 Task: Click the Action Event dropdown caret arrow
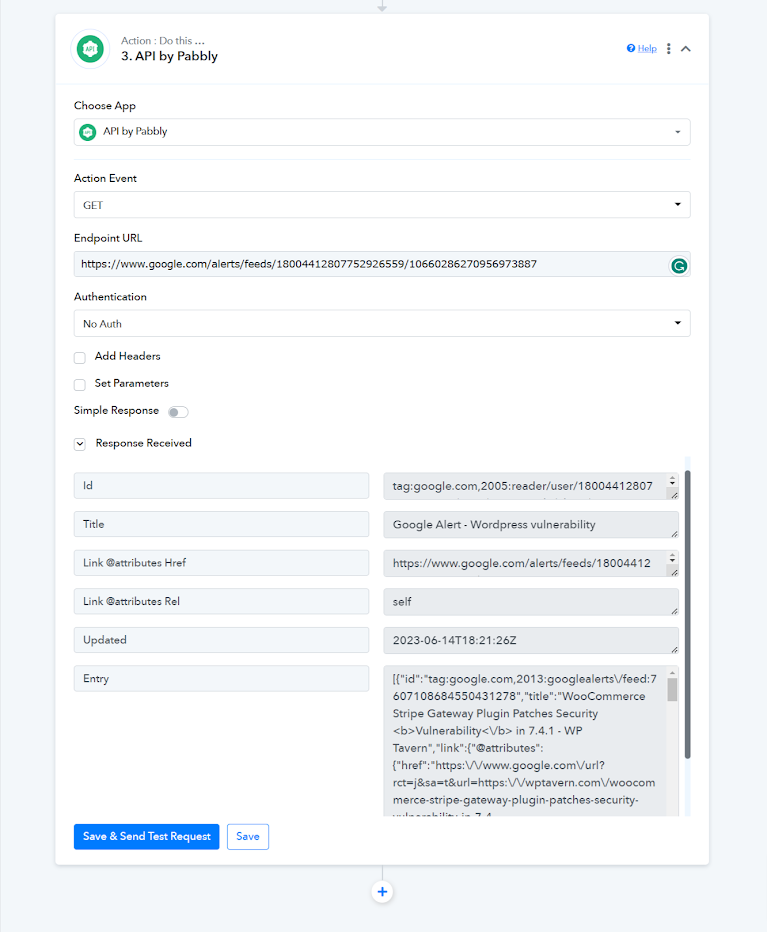[x=677, y=204]
